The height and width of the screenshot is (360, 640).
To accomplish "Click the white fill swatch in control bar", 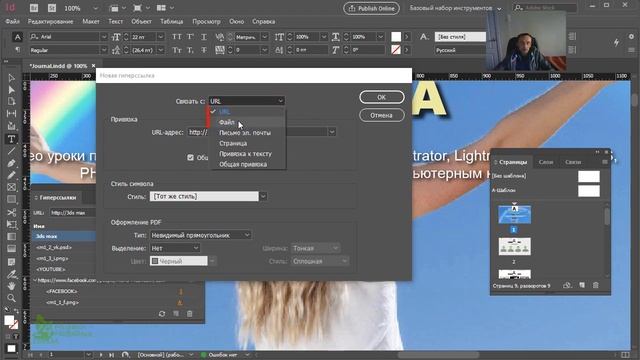I will [x=396, y=37].
